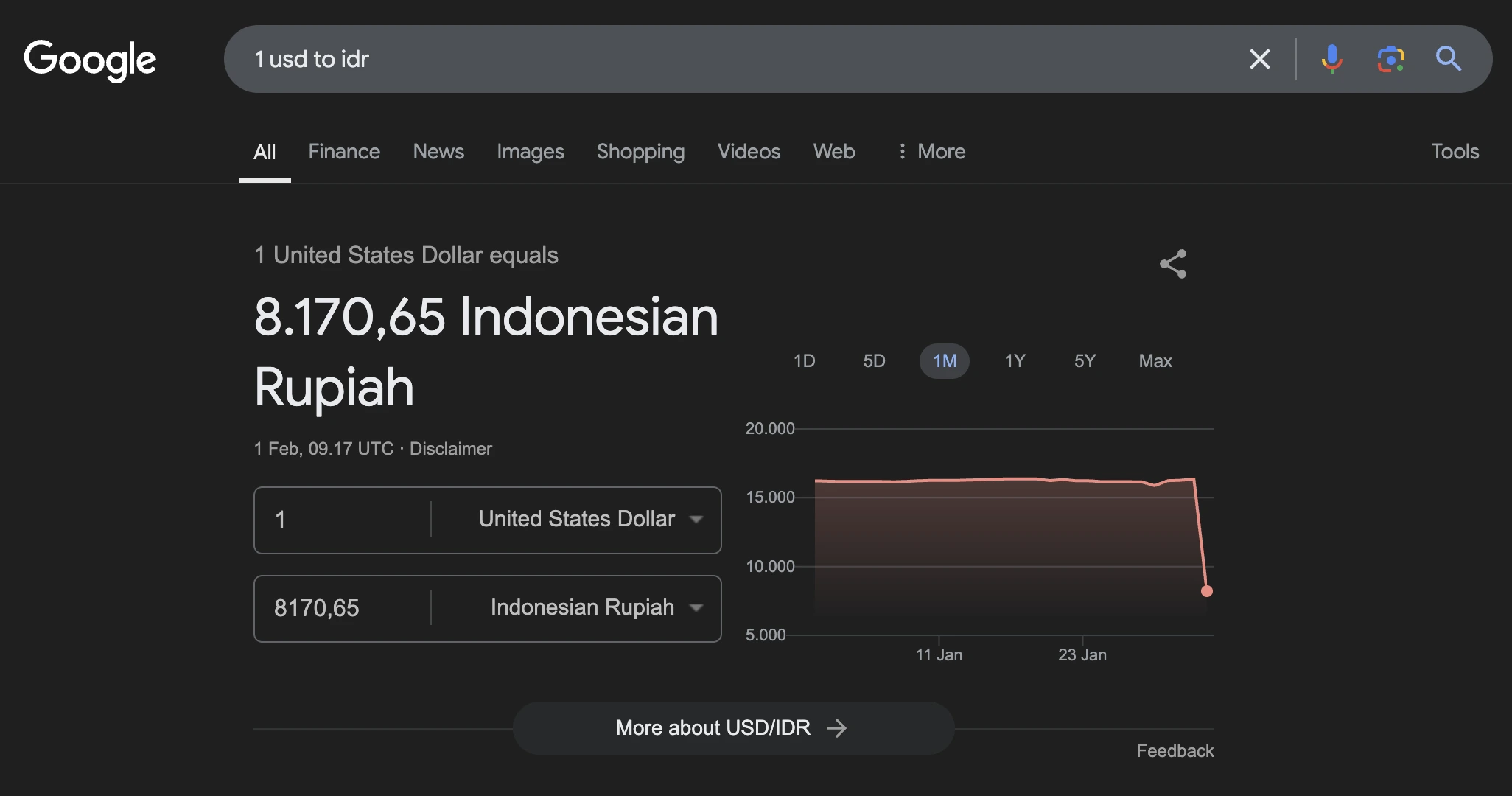Click the '5.000' y-axis label
The width and height of the screenshot is (1512, 796).
[x=766, y=635]
